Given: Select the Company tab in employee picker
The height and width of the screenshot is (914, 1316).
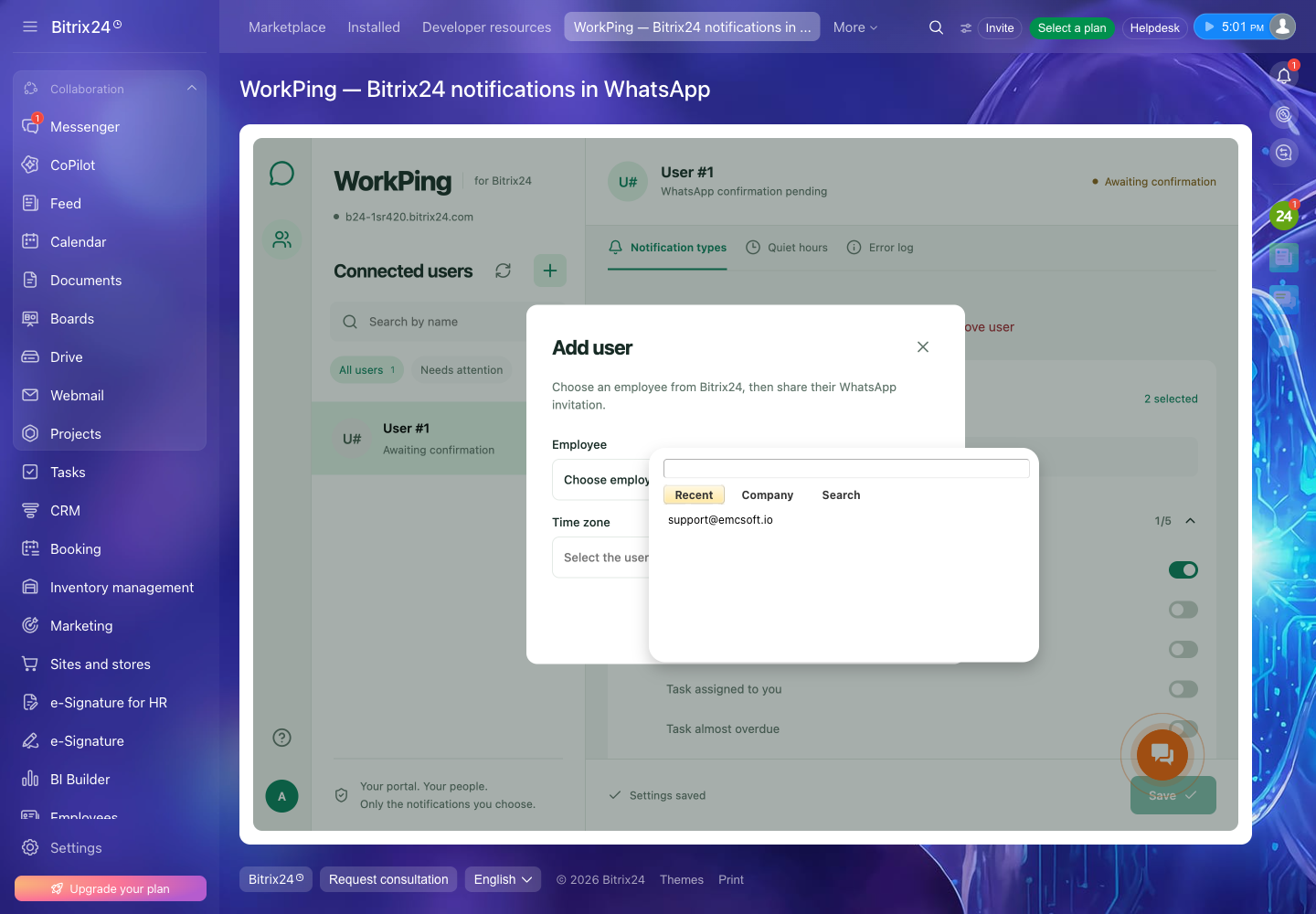Looking at the screenshot, I should pyautogui.click(x=768, y=495).
